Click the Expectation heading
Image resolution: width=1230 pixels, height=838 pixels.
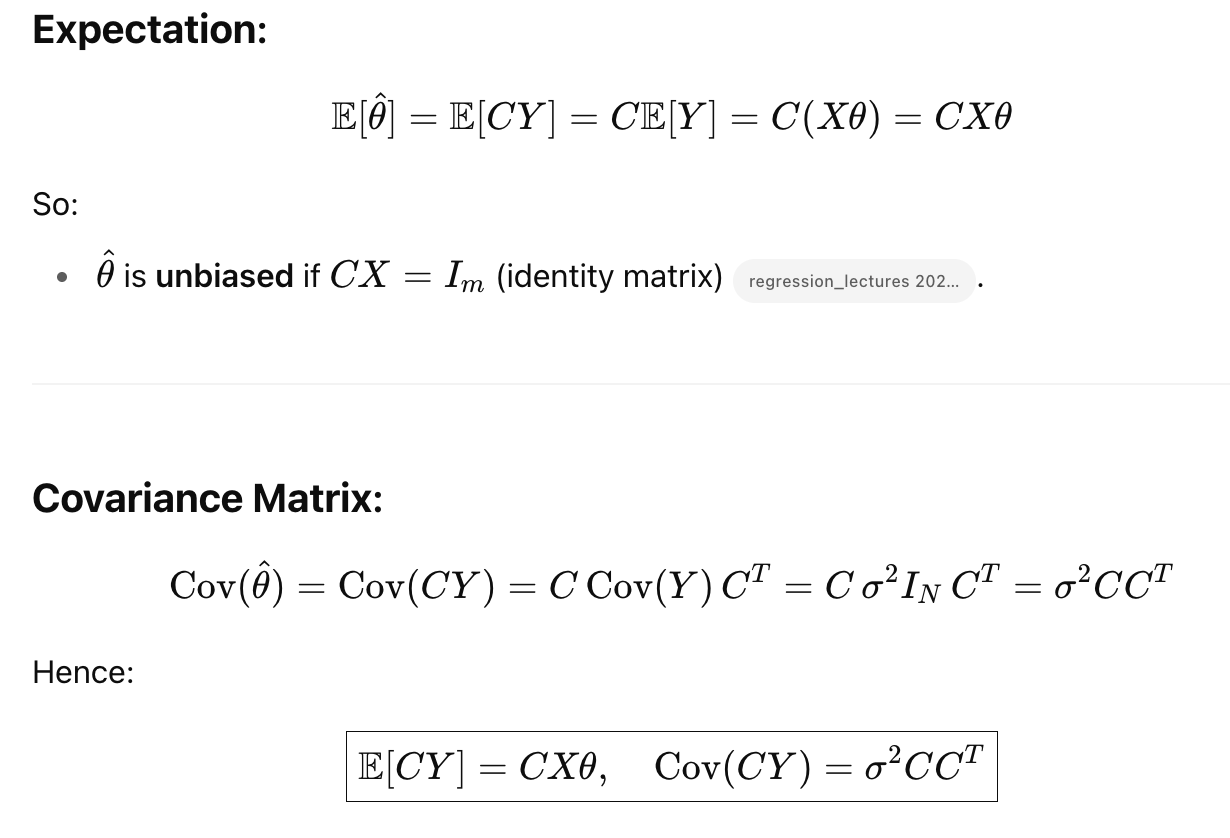tap(150, 30)
